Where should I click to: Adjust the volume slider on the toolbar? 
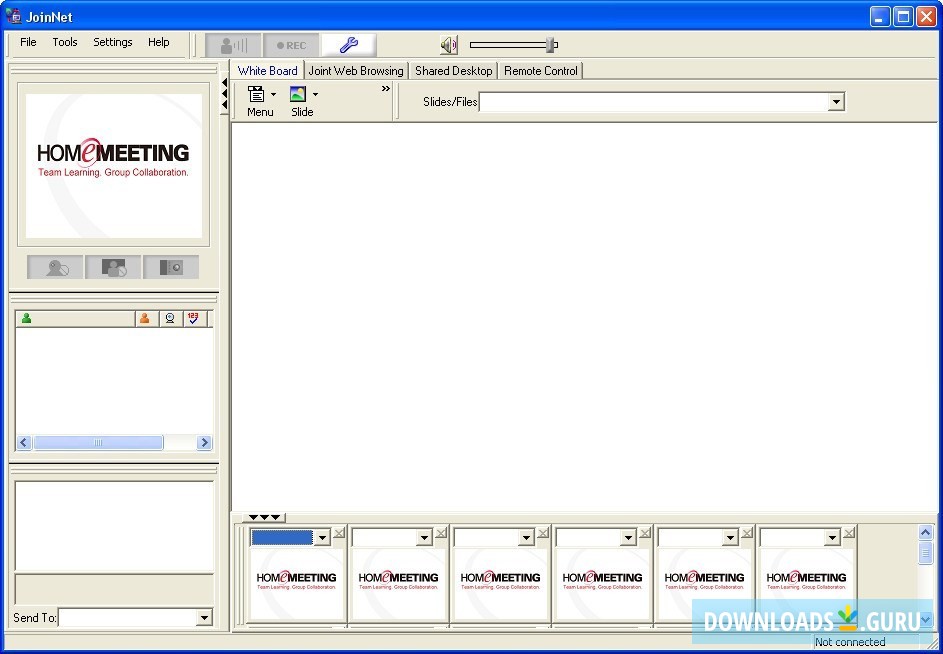tap(548, 44)
